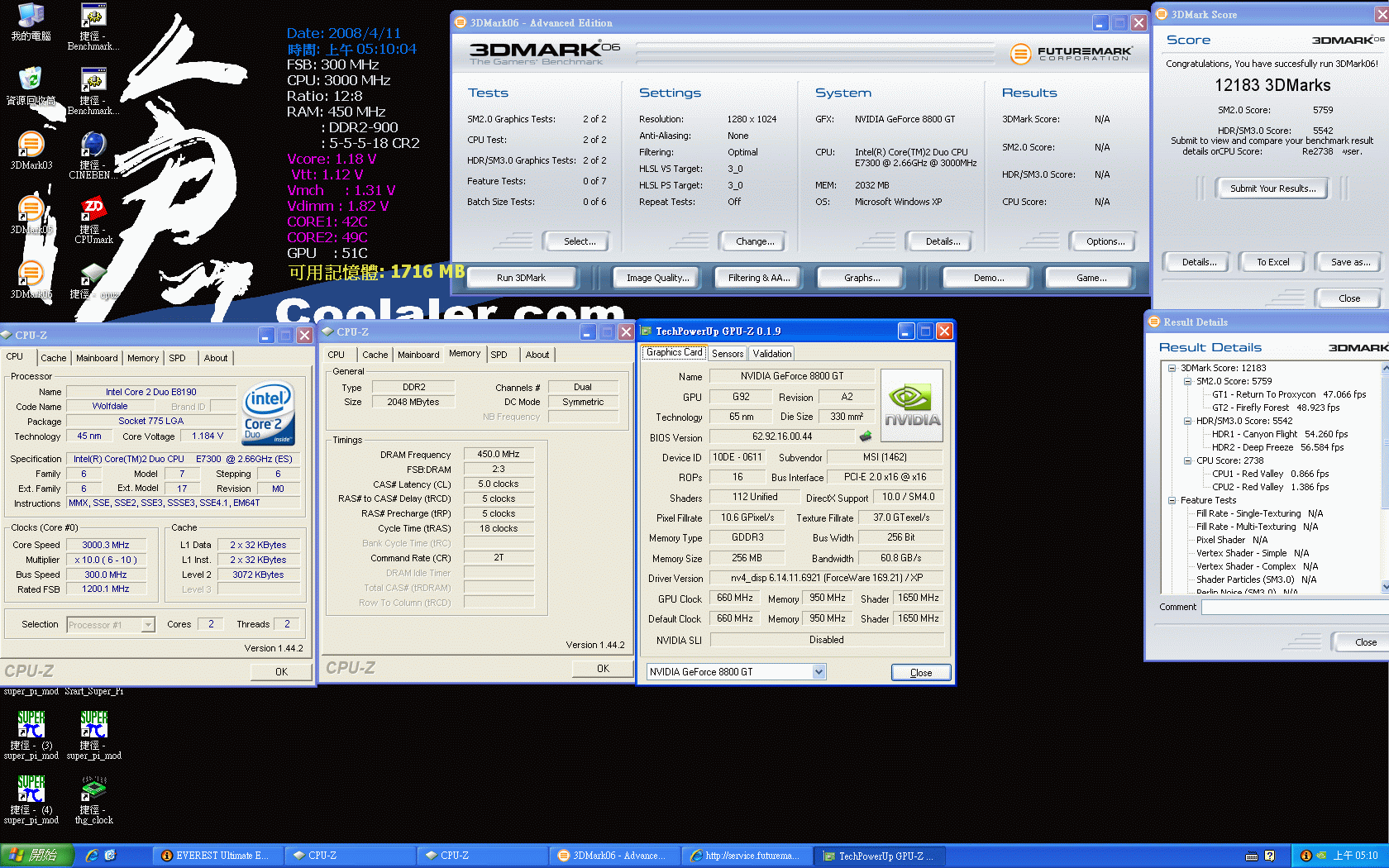Image resolution: width=1389 pixels, height=868 pixels.
Task: Click the Run 3DMark button
Action: (x=521, y=278)
